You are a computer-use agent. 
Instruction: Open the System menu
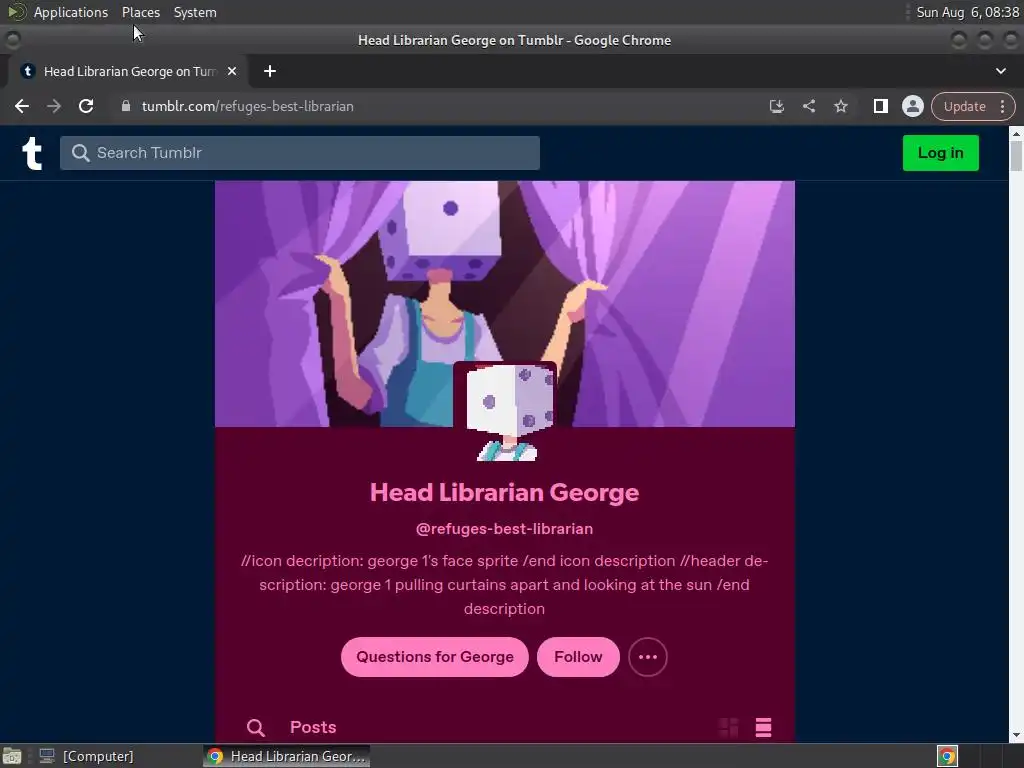pos(195,12)
